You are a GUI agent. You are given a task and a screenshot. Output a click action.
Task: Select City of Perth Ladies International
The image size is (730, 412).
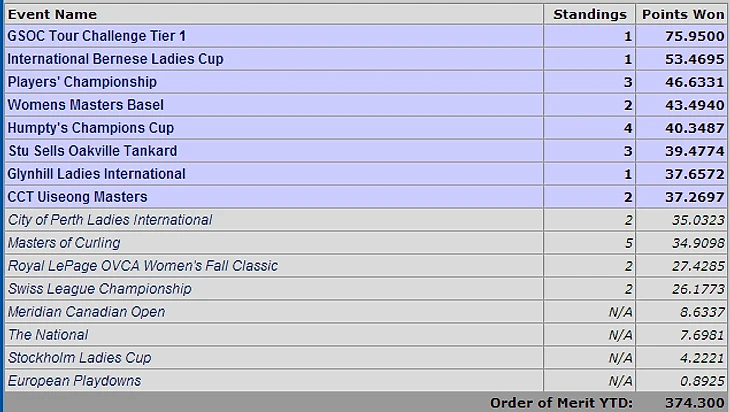tap(110, 220)
